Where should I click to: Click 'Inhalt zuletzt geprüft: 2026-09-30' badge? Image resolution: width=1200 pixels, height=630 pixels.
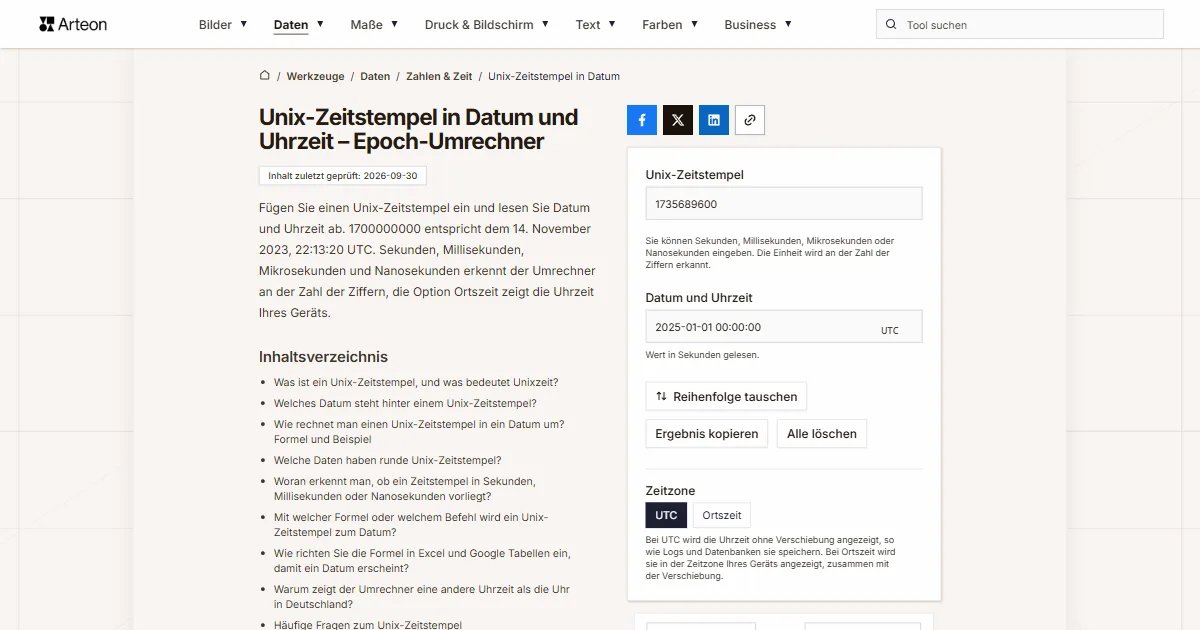tap(343, 176)
